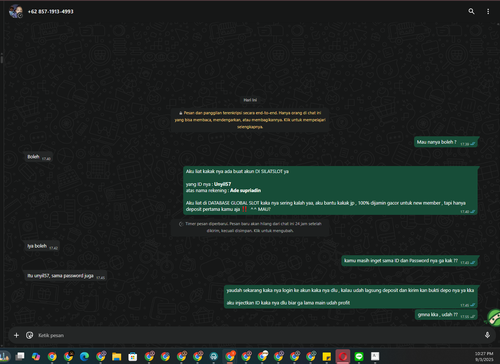500x364 pixels.
Task: Click the disappearing message timer notice
Action: (x=250, y=227)
